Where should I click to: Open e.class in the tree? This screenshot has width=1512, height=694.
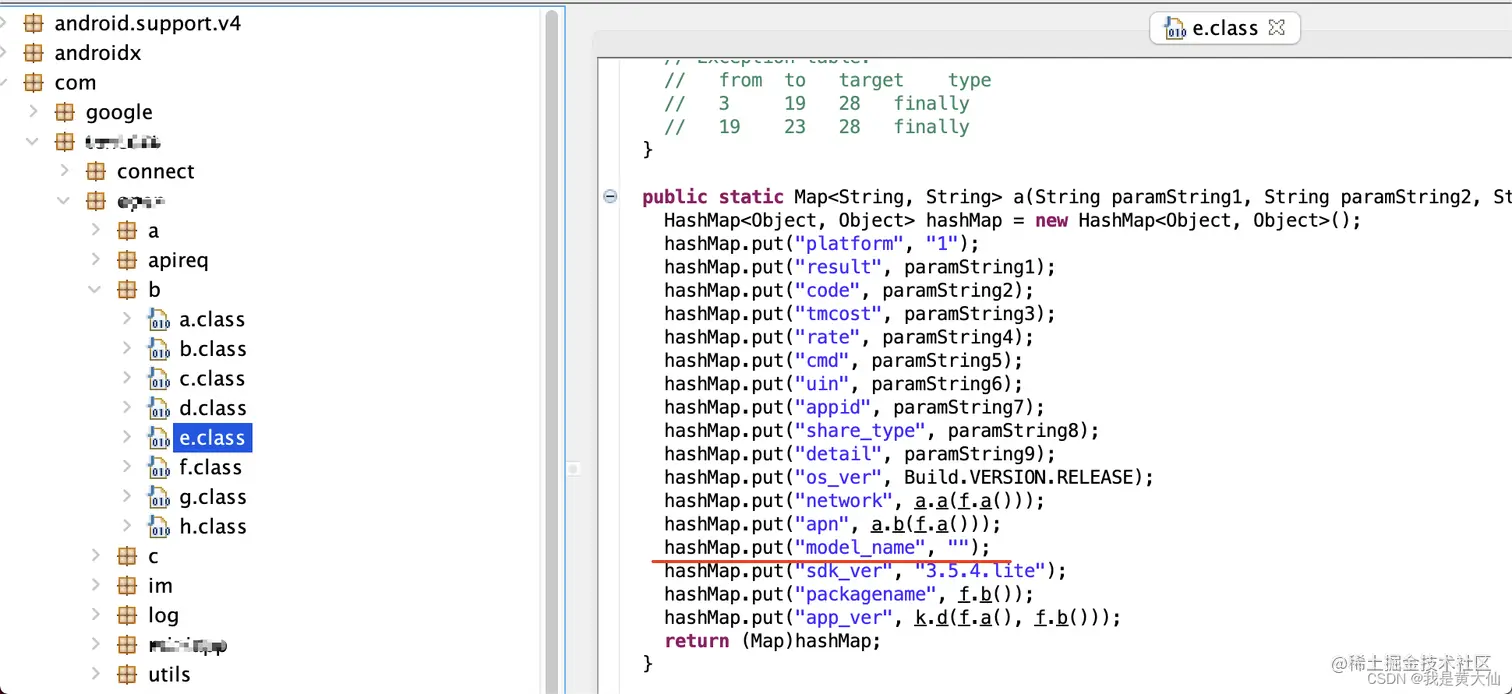(x=212, y=438)
